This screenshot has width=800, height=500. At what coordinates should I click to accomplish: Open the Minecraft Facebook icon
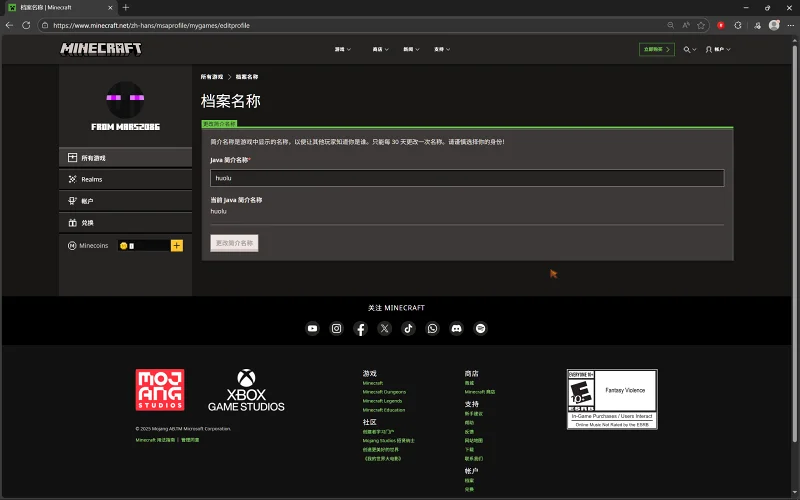point(360,329)
